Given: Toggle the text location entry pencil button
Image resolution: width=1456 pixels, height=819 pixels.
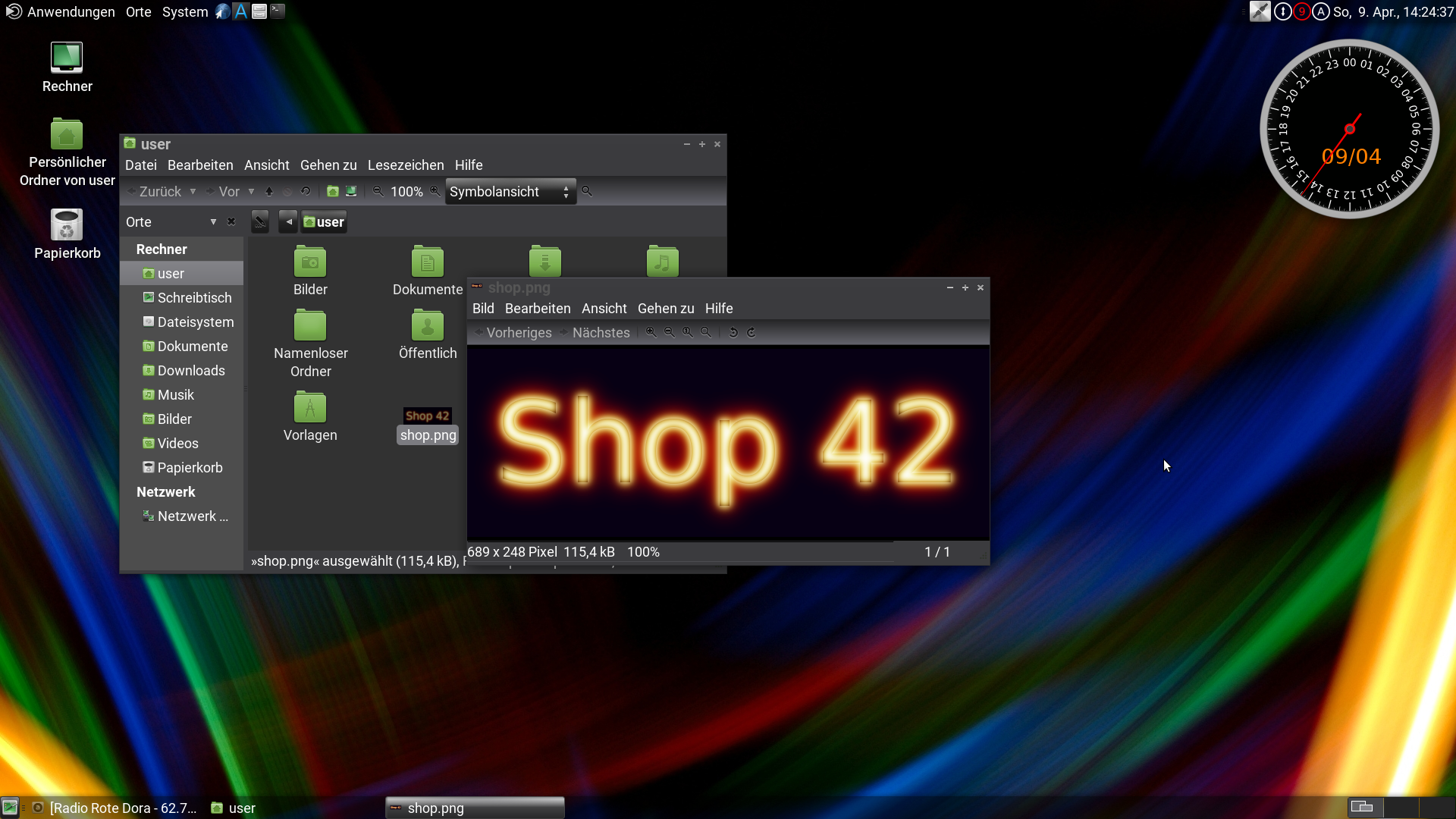Looking at the screenshot, I should [x=260, y=222].
